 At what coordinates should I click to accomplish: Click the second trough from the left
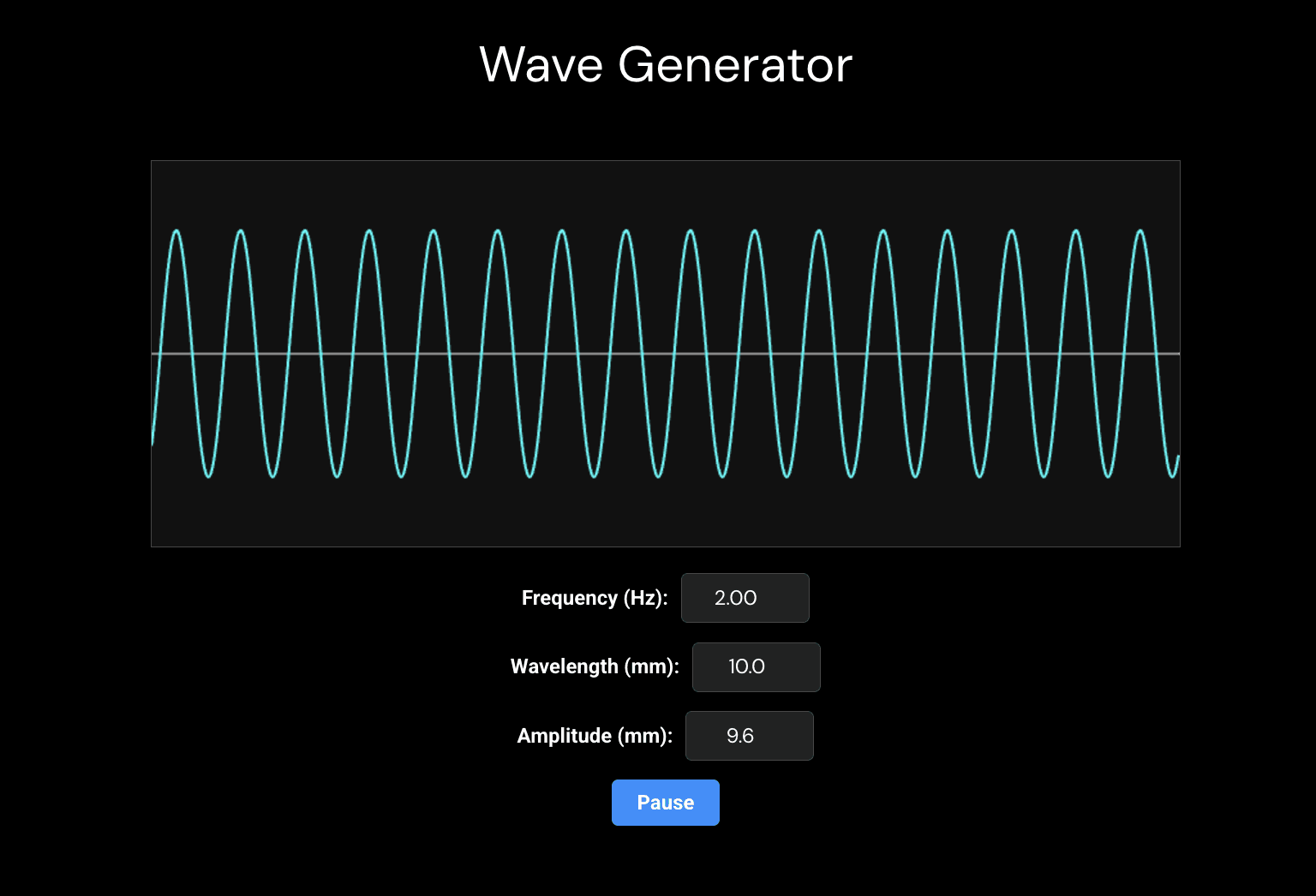(272, 475)
